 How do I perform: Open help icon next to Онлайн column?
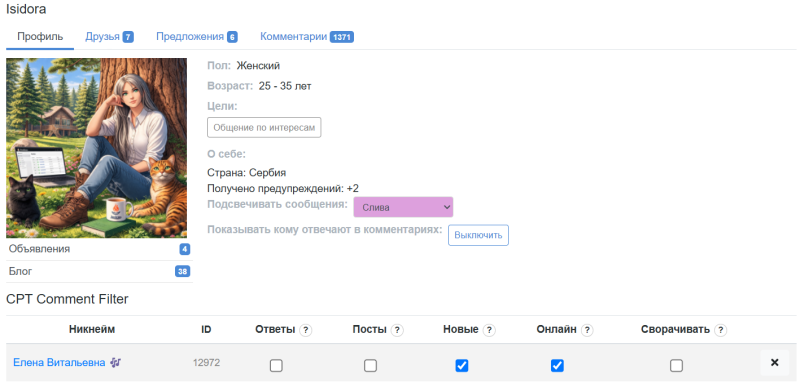(587, 330)
